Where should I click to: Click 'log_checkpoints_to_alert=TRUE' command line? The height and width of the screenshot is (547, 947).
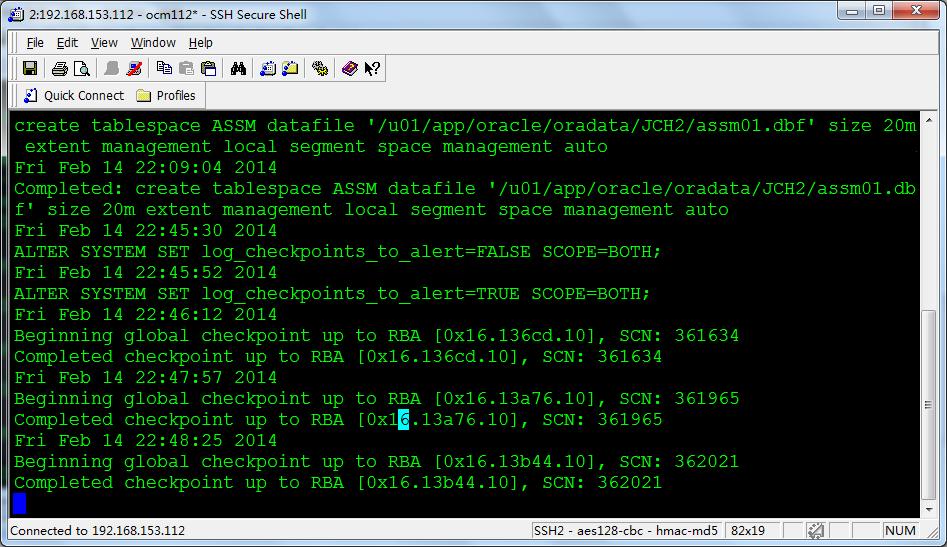332,293
